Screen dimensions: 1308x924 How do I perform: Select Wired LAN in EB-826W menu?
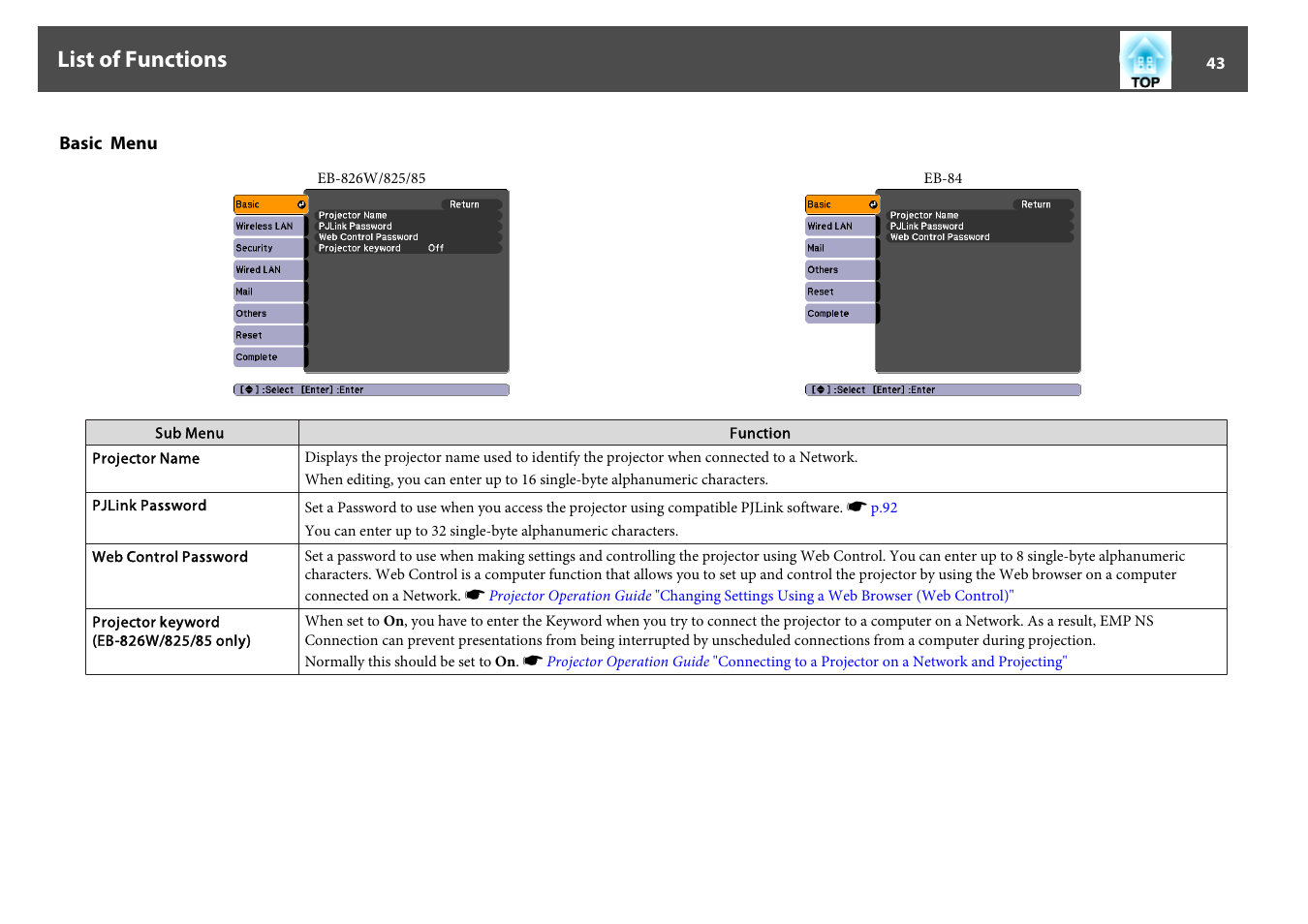pos(270,270)
